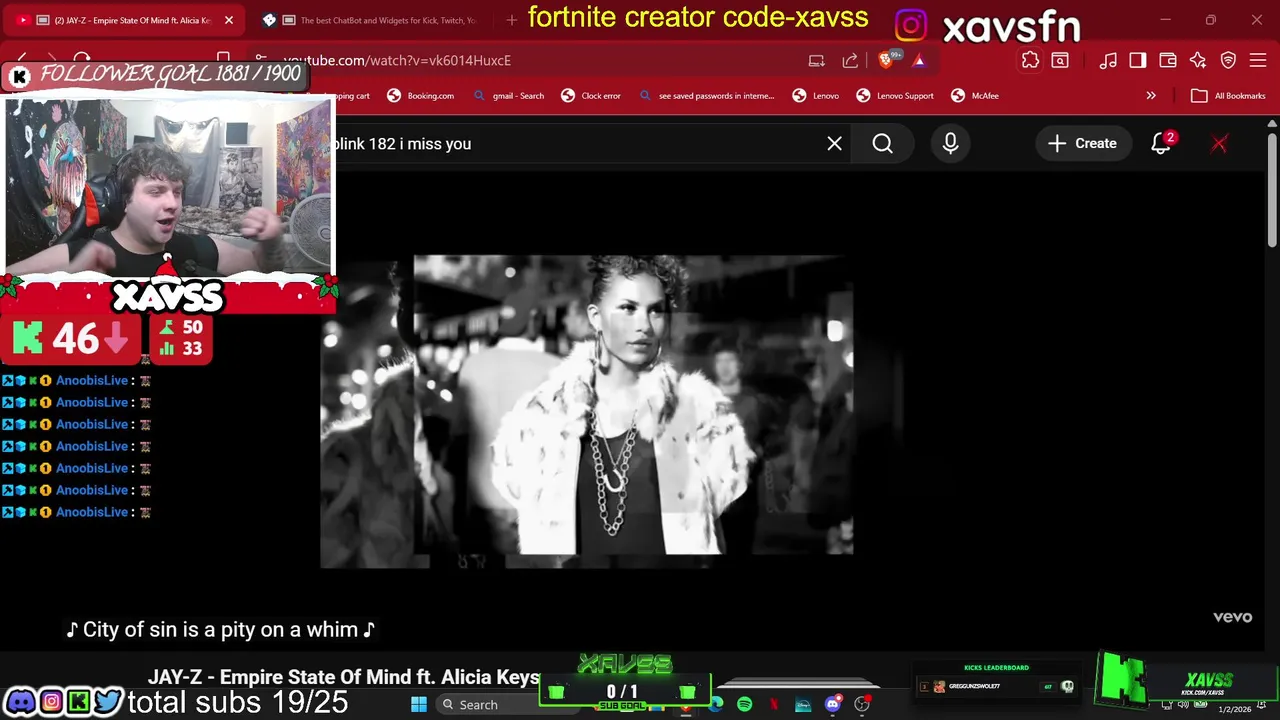Open the McAfee bookmark

point(975,96)
